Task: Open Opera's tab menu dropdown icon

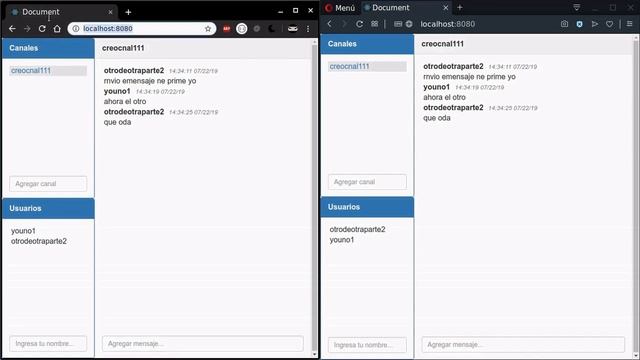Action: (576, 8)
